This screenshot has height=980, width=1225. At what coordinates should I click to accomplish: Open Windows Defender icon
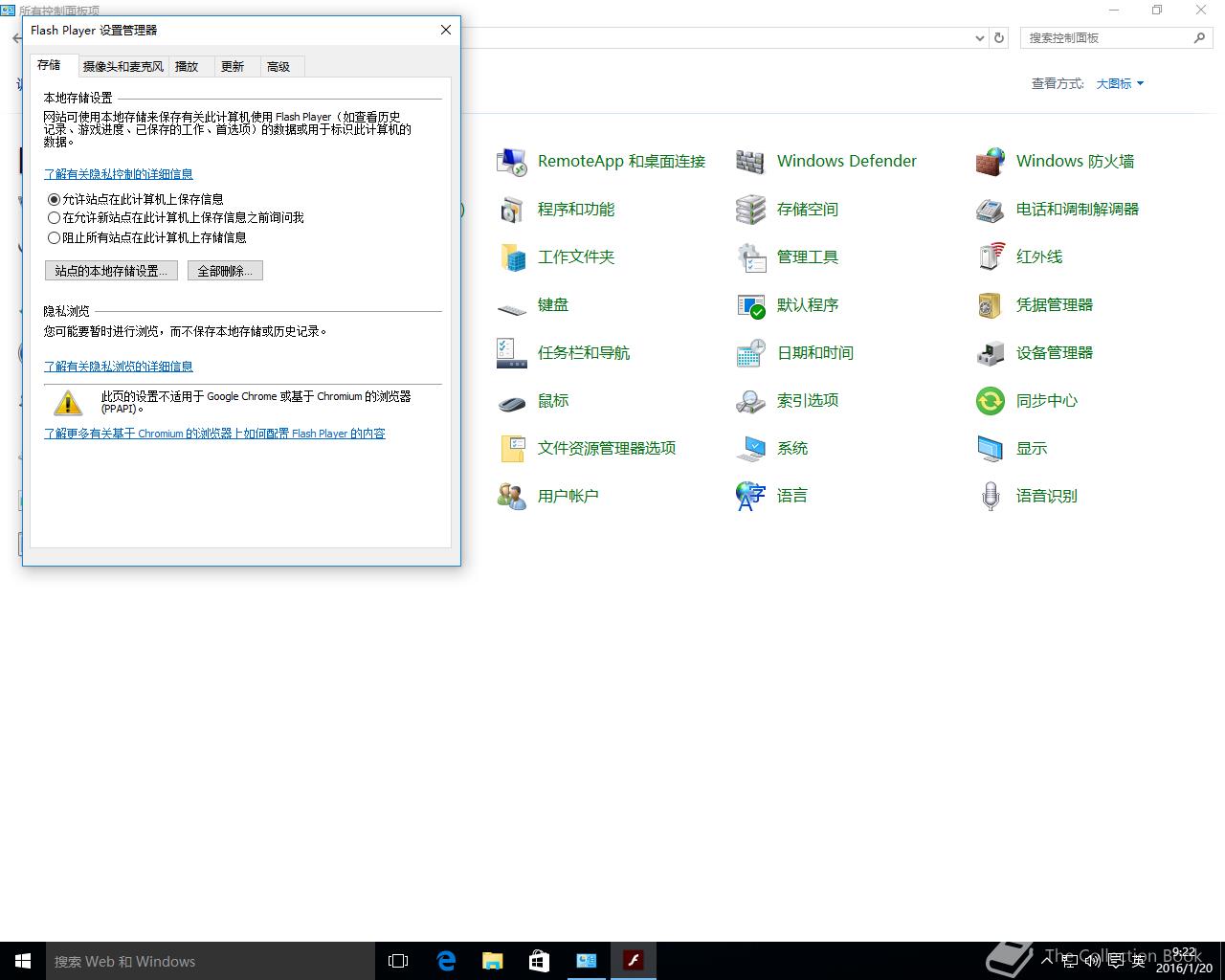[x=751, y=162]
